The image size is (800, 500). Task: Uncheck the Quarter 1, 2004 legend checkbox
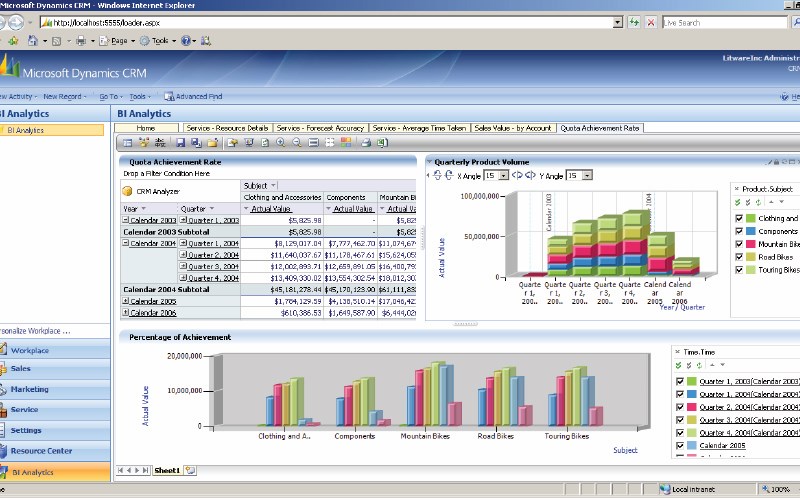click(680, 394)
